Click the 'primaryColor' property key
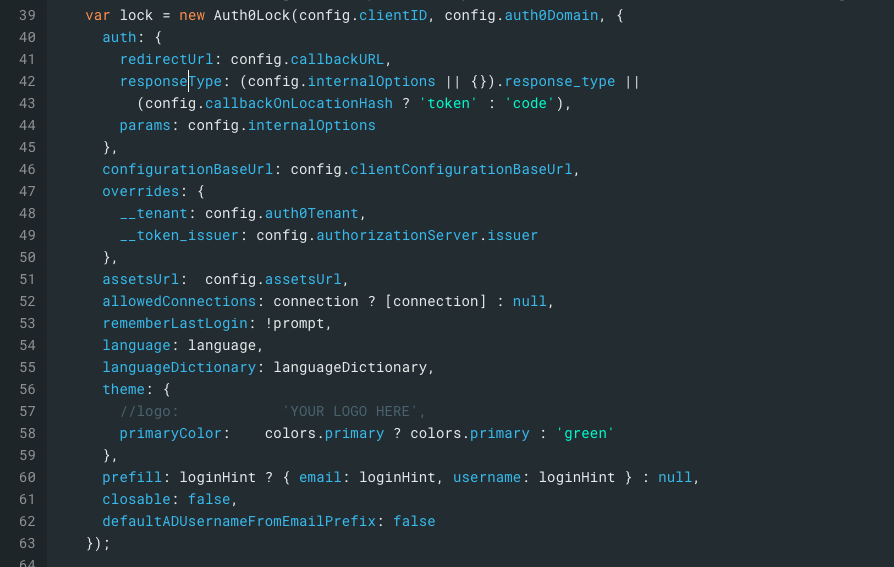 (x=170, y=434)
